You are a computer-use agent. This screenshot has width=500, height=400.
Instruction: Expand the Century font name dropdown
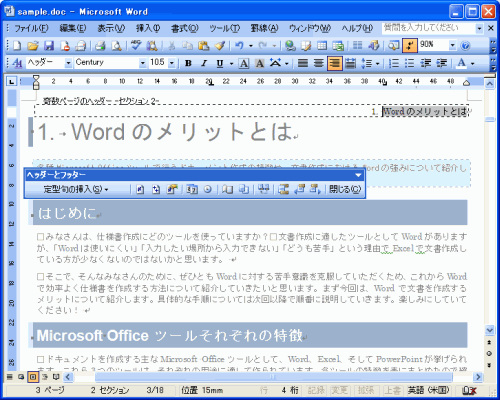(142, 63)
